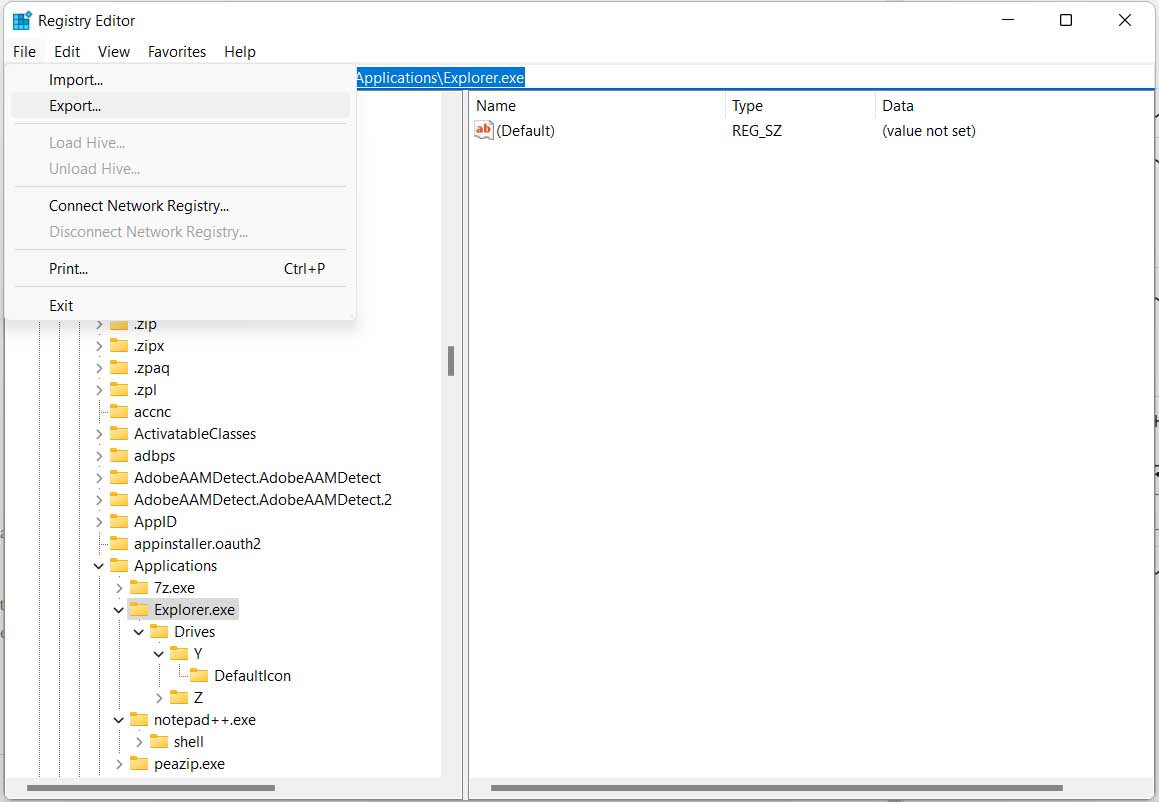Click the (Default) string value icon

(x=482, y=130)
